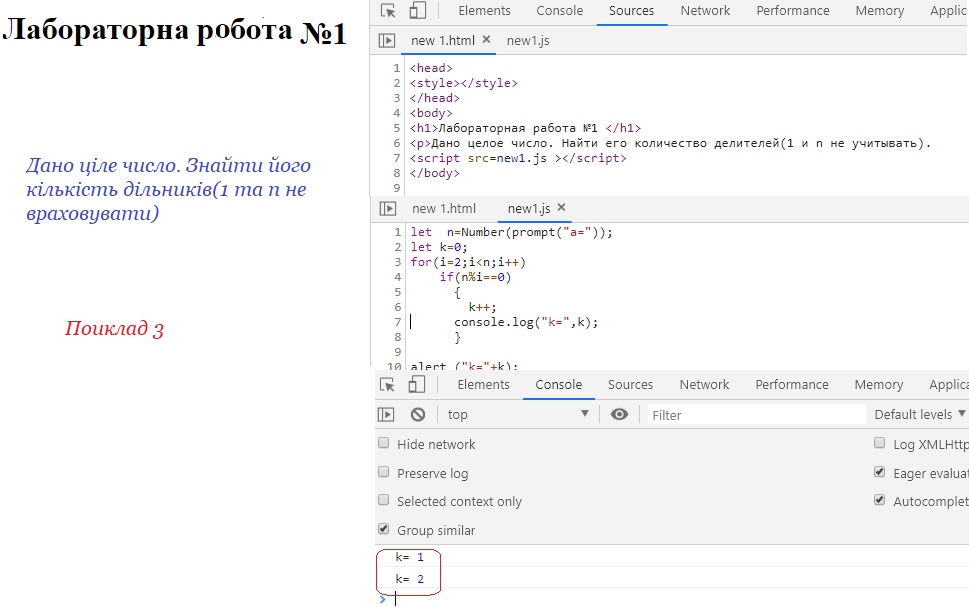Show the console sidebar
The width and height of the screenshot is (969, 609).
[x=386, y=414]
